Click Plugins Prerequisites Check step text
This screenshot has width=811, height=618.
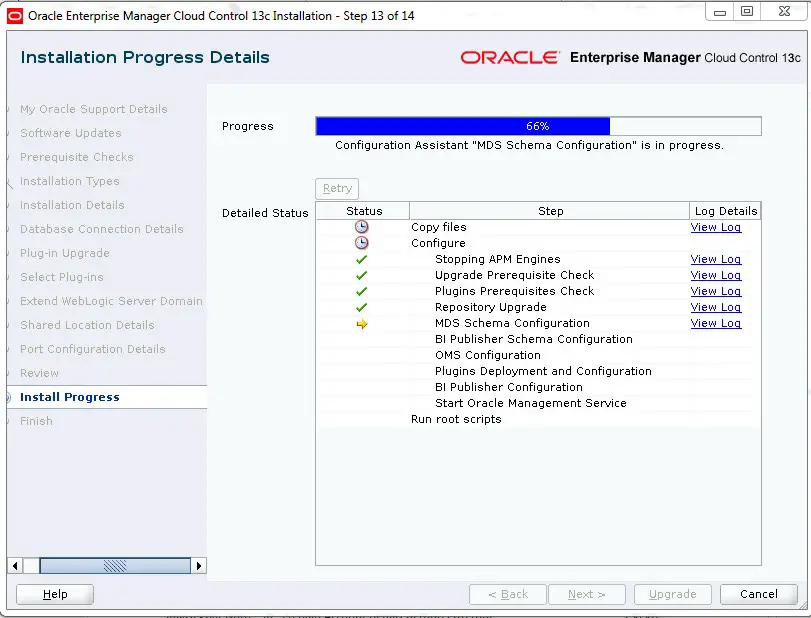click(515, 291)
